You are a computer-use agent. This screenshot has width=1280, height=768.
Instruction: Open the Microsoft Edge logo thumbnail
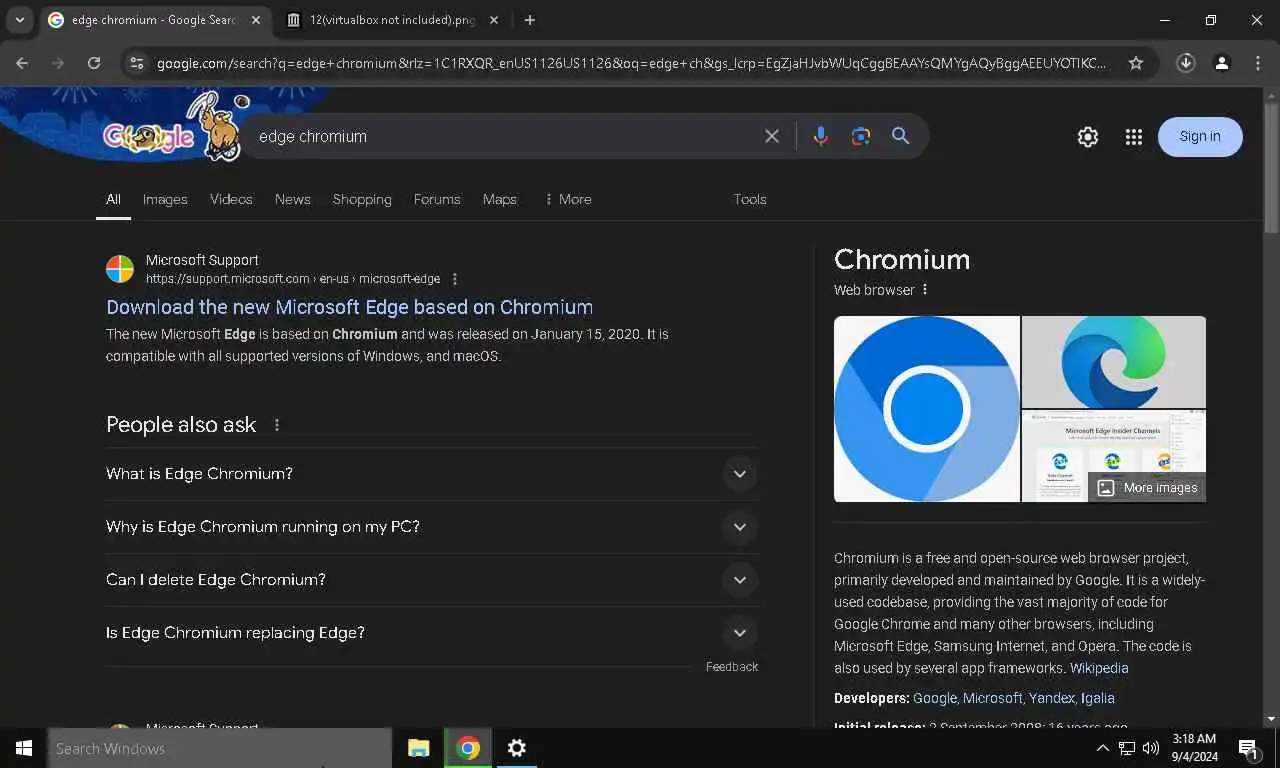(x=1114, y=361)
